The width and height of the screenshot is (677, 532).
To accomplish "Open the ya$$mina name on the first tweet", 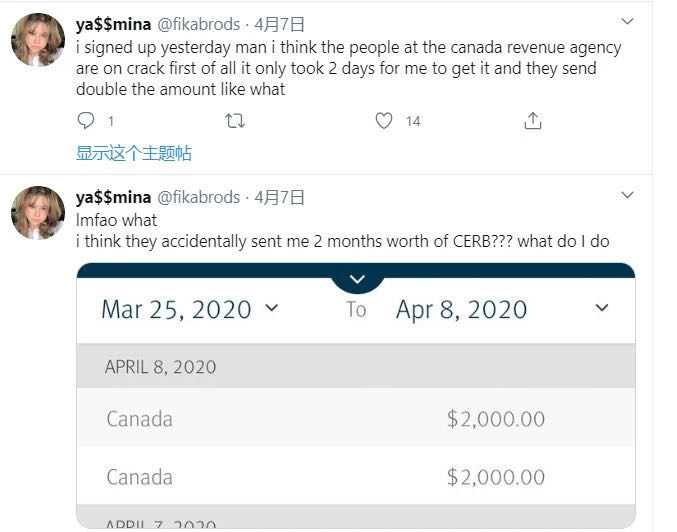I will 113,24.
